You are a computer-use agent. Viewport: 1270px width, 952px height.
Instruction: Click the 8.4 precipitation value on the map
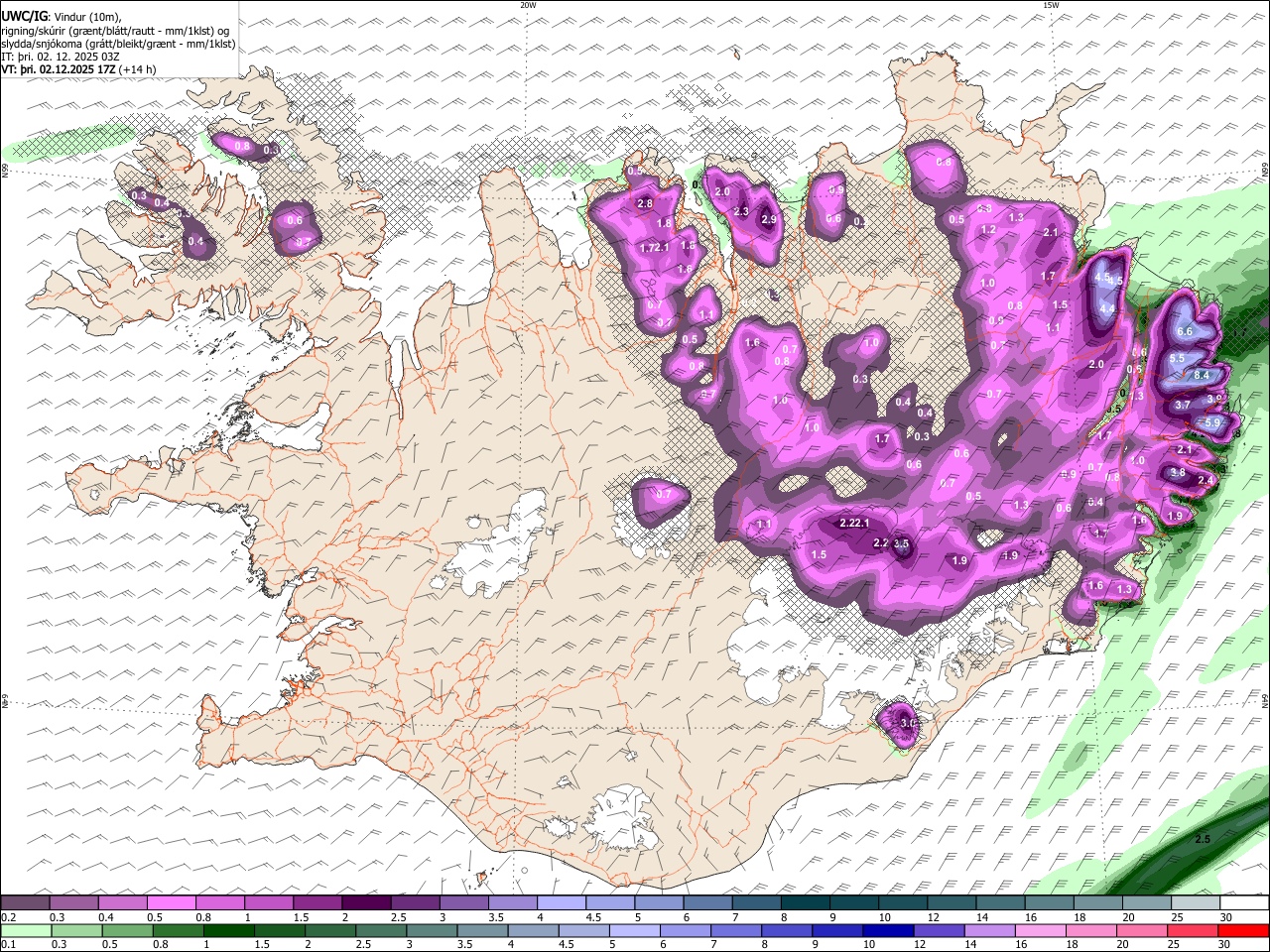tap(1202, 376)
